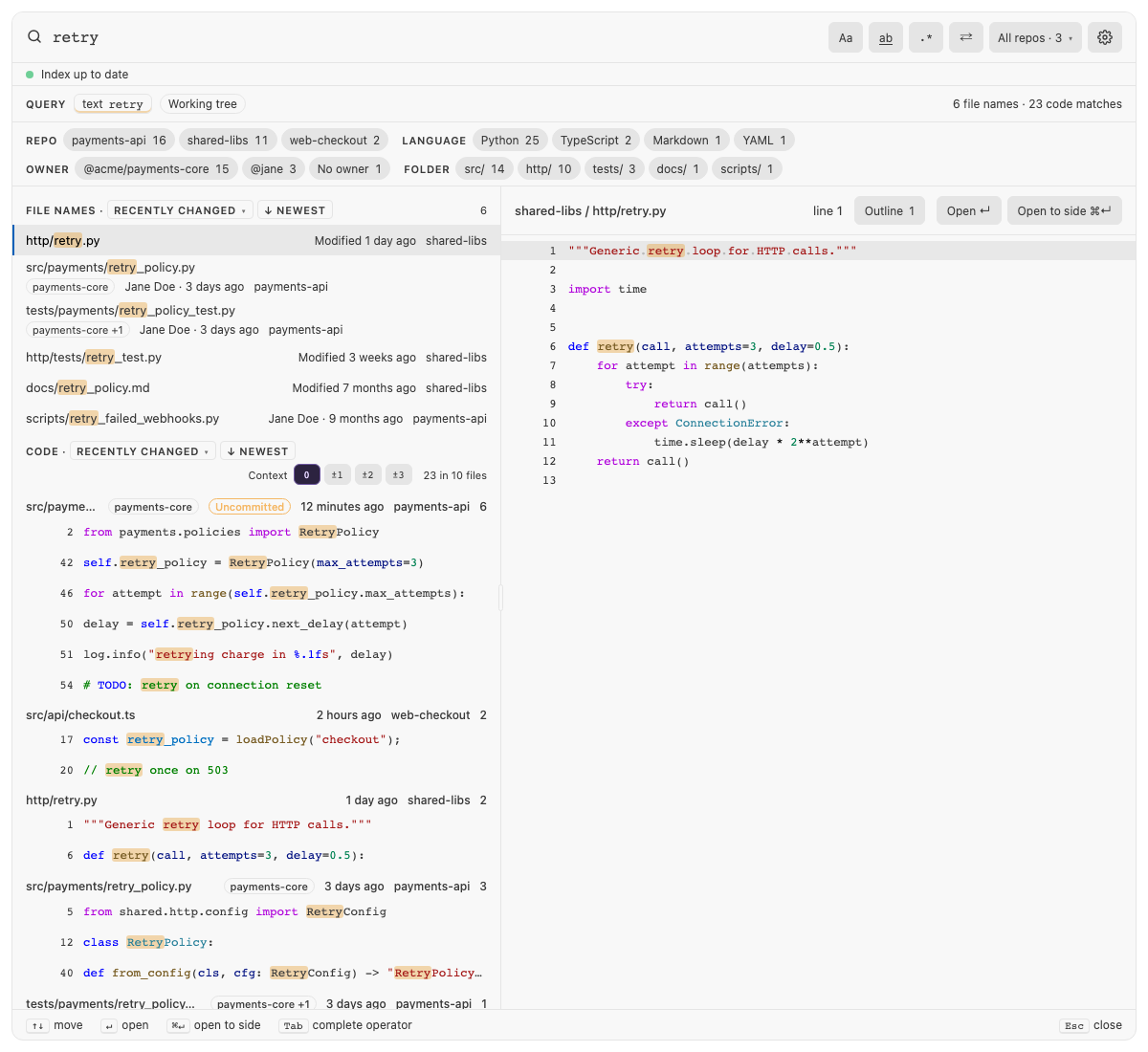1148x1052 pixels.
Task: Filter by No owner 1 chip
Action: (349, 169)
